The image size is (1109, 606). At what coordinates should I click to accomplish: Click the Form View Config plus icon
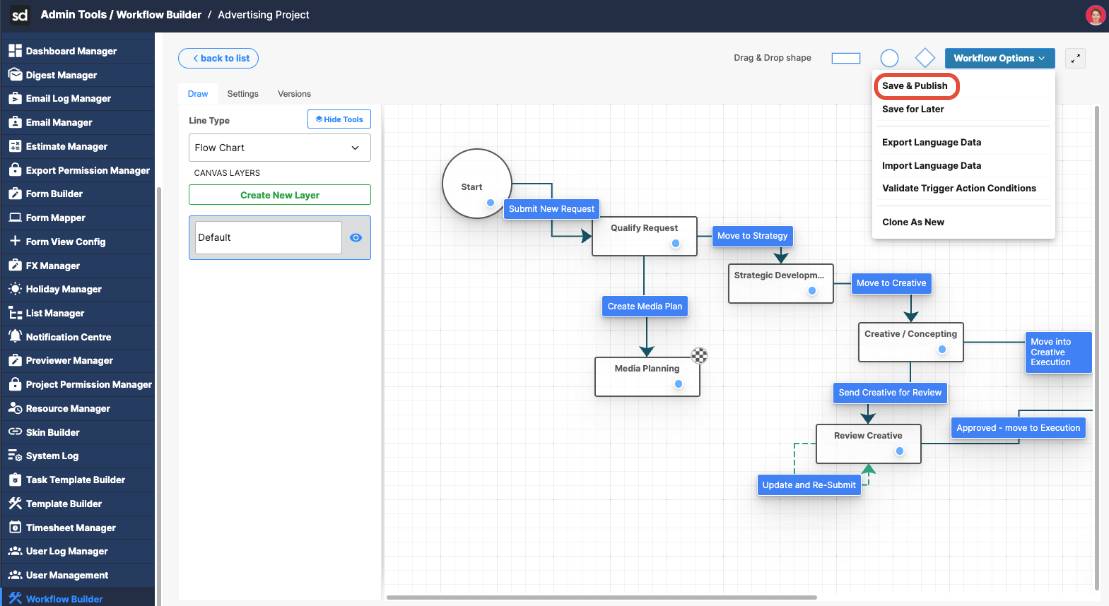[x=15, y=241]
